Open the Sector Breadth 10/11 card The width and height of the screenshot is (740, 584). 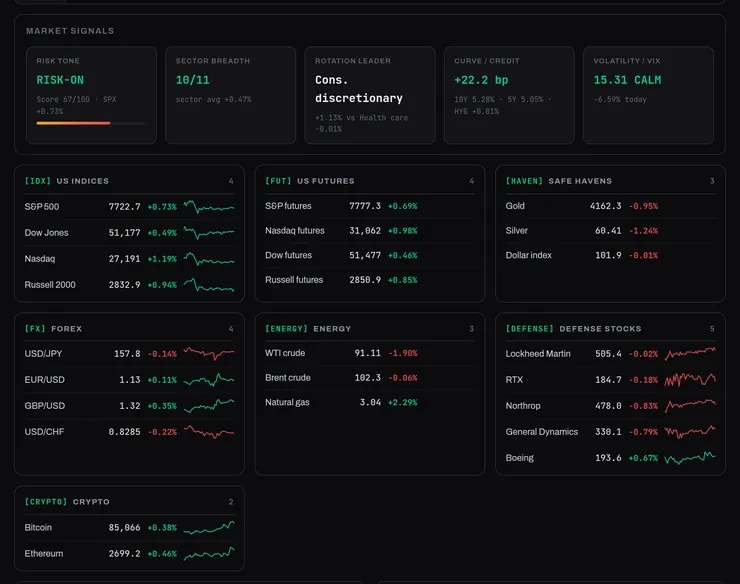pos(230,95)
